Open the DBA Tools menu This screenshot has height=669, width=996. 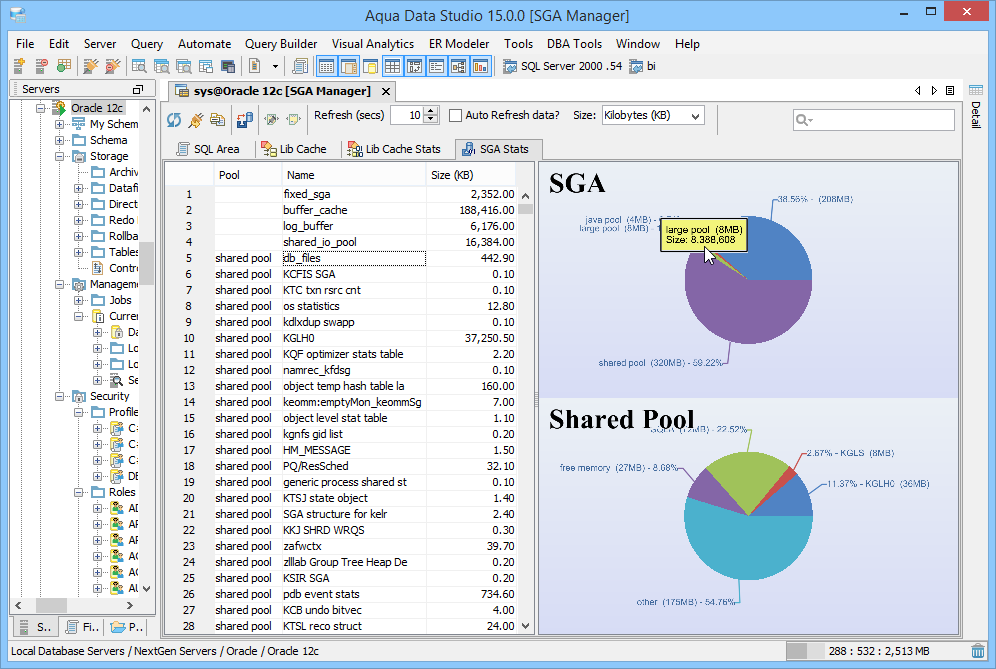574,44
